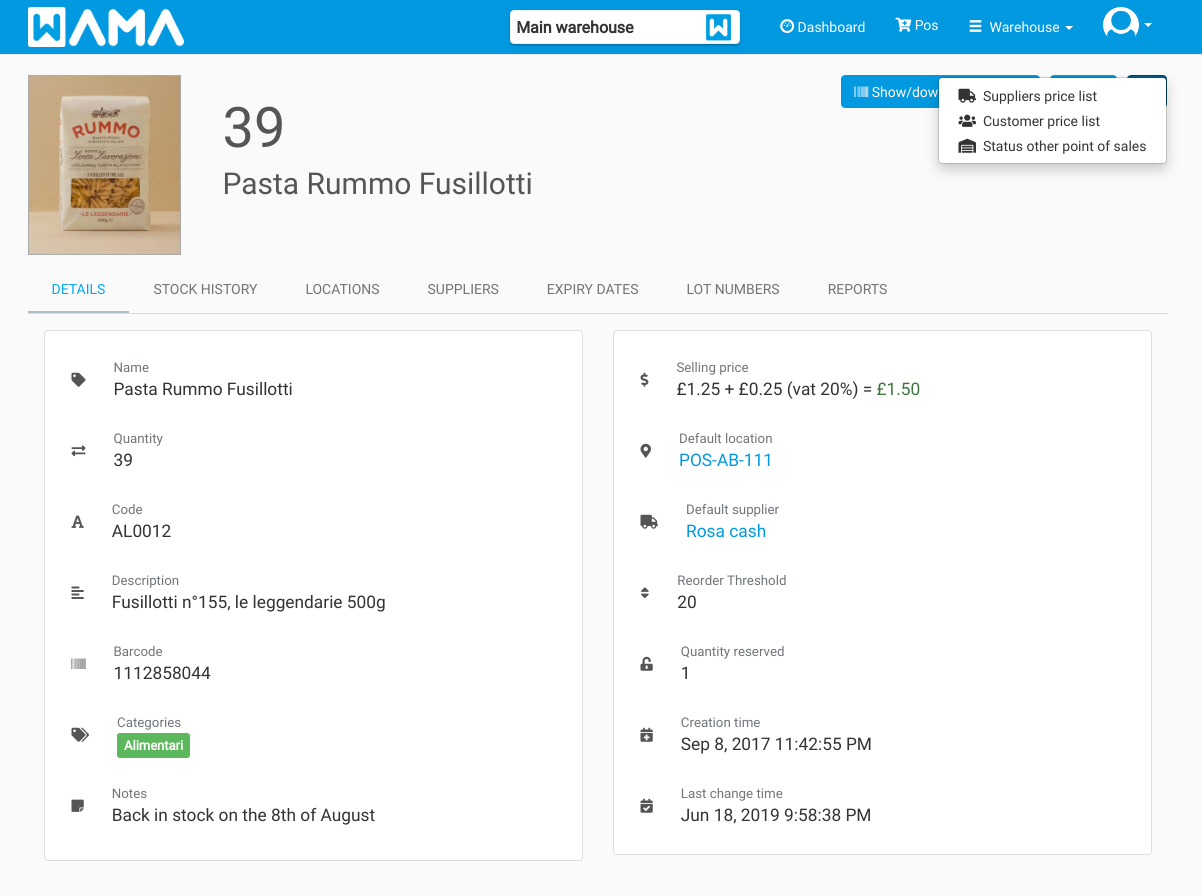Click the creation time Sep 8, 2017

(x=776, y=744)
